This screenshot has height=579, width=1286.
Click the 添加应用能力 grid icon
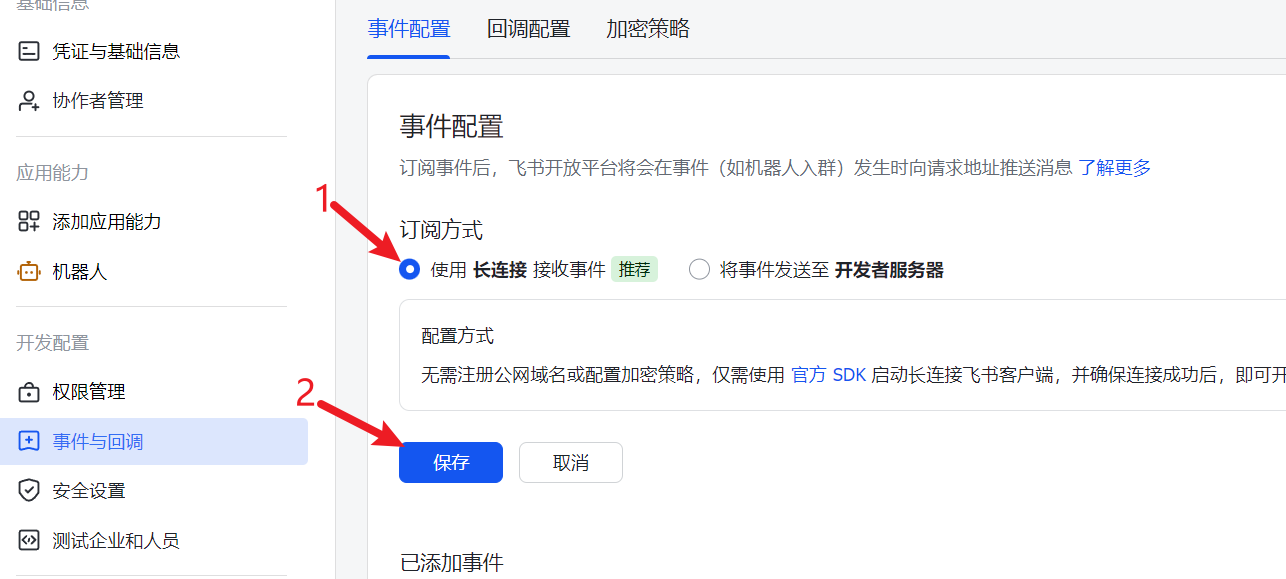pyautogui.click(x=29, y=222)
